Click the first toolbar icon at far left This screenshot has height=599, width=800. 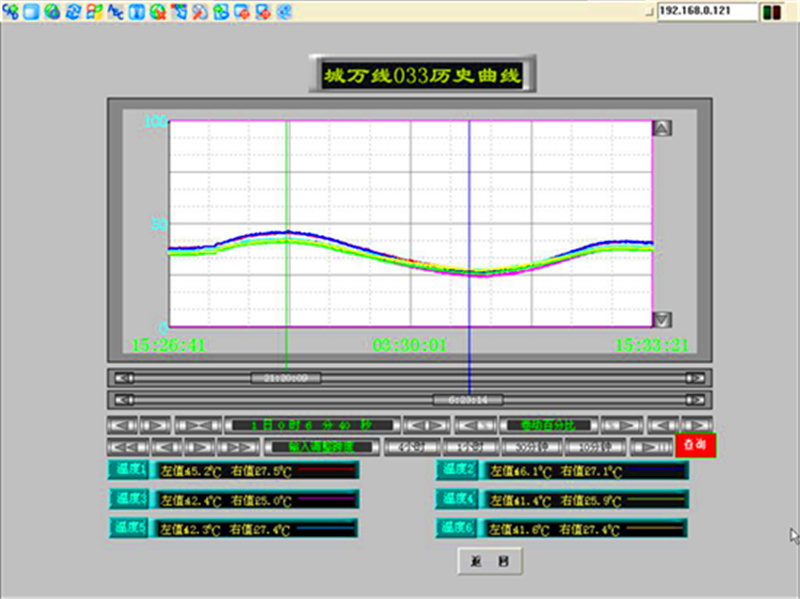tap(10, 13)
